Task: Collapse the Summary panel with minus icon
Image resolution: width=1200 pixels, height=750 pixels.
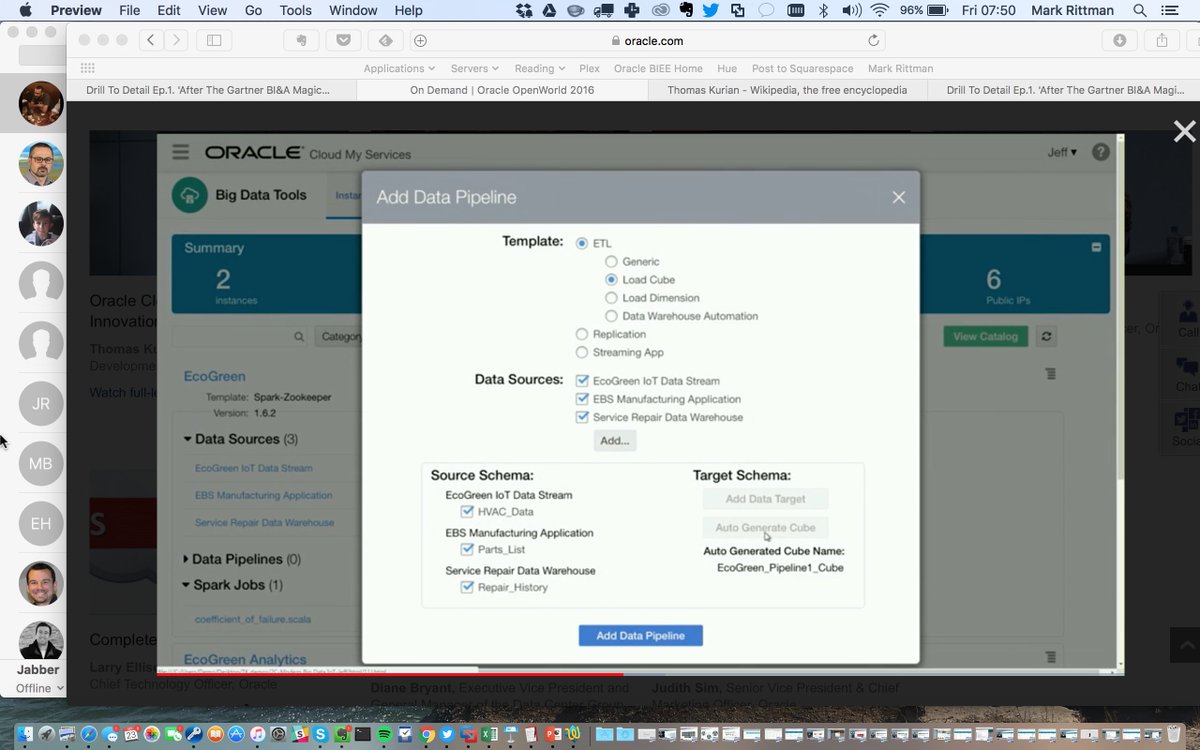Action: click(x=1096, y=247)
